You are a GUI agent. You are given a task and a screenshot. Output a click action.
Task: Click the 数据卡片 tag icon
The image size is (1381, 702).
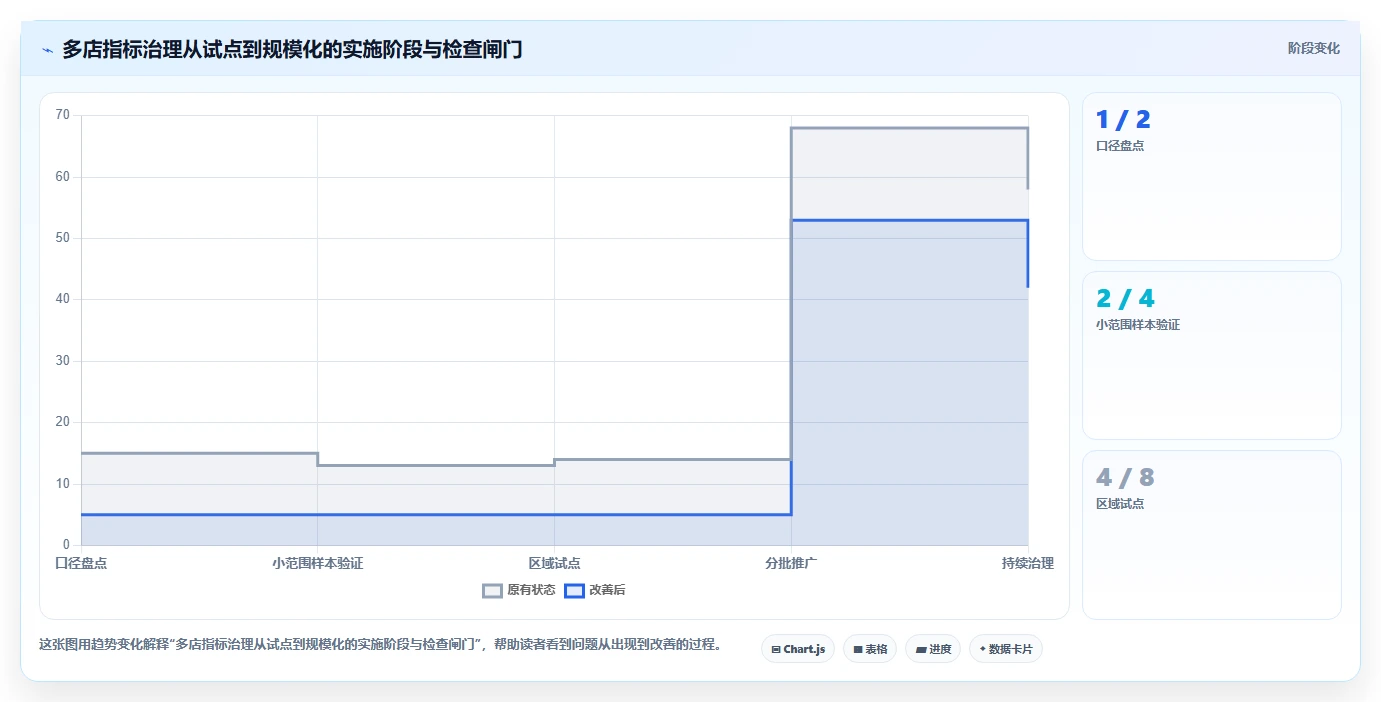(982, 649)
